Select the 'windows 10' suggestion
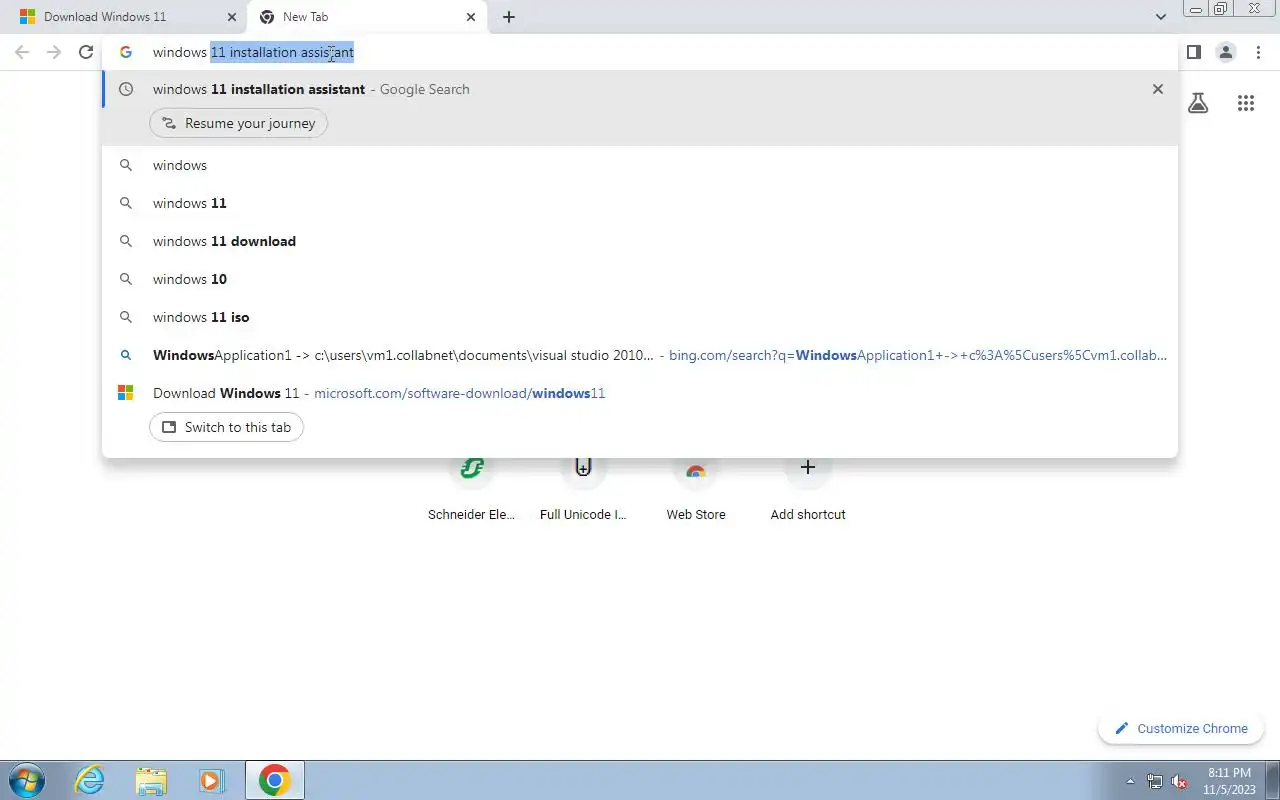 (x=640, y=279)
